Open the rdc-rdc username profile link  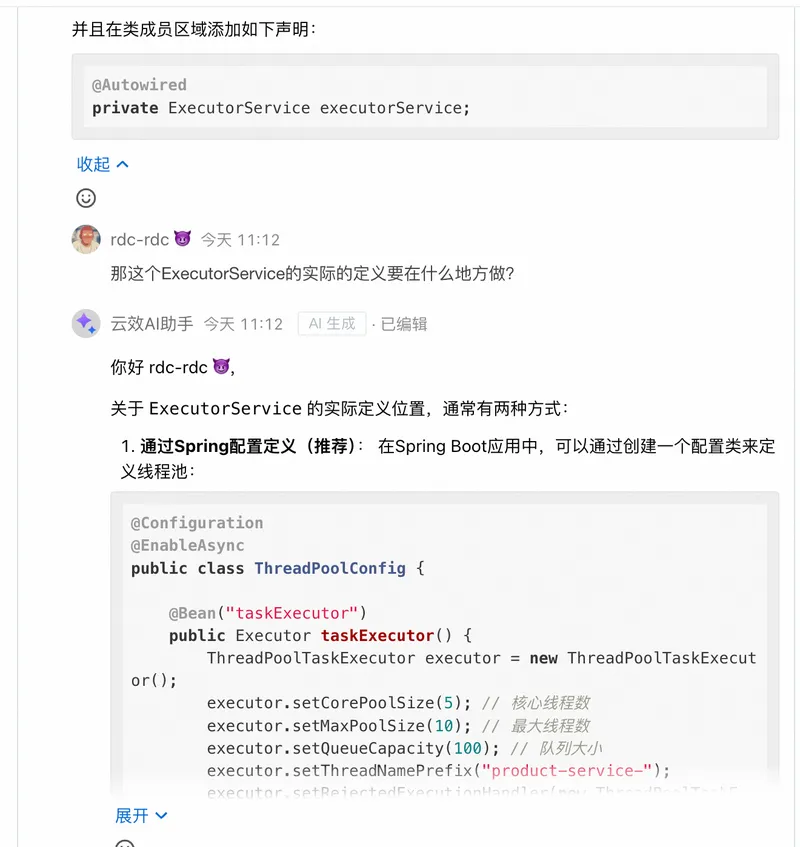tap(139, 240)
